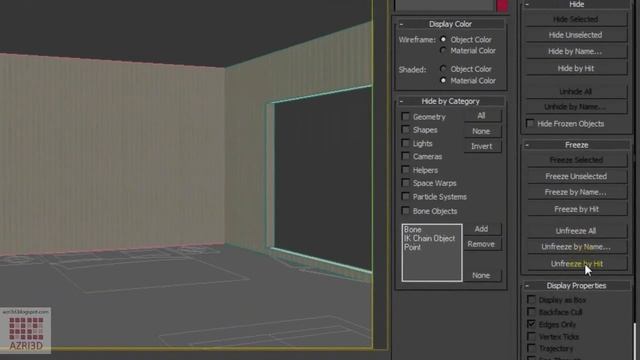This screenshot has width=640, height=360.
Task: Enable Vertex Ticks checkbox
Action: point(531,336)
